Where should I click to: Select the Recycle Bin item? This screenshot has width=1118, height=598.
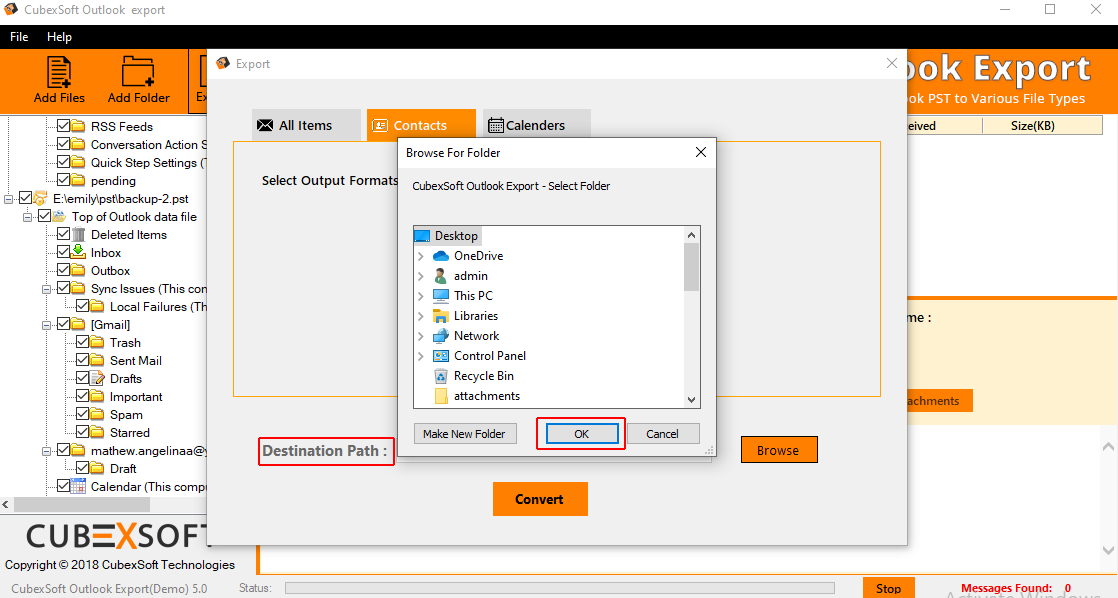tap(484, 376)
